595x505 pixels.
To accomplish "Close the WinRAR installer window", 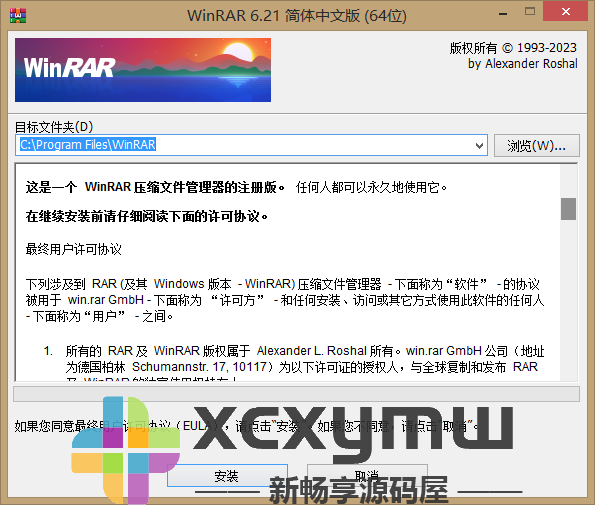I will [x=566, y=12].
